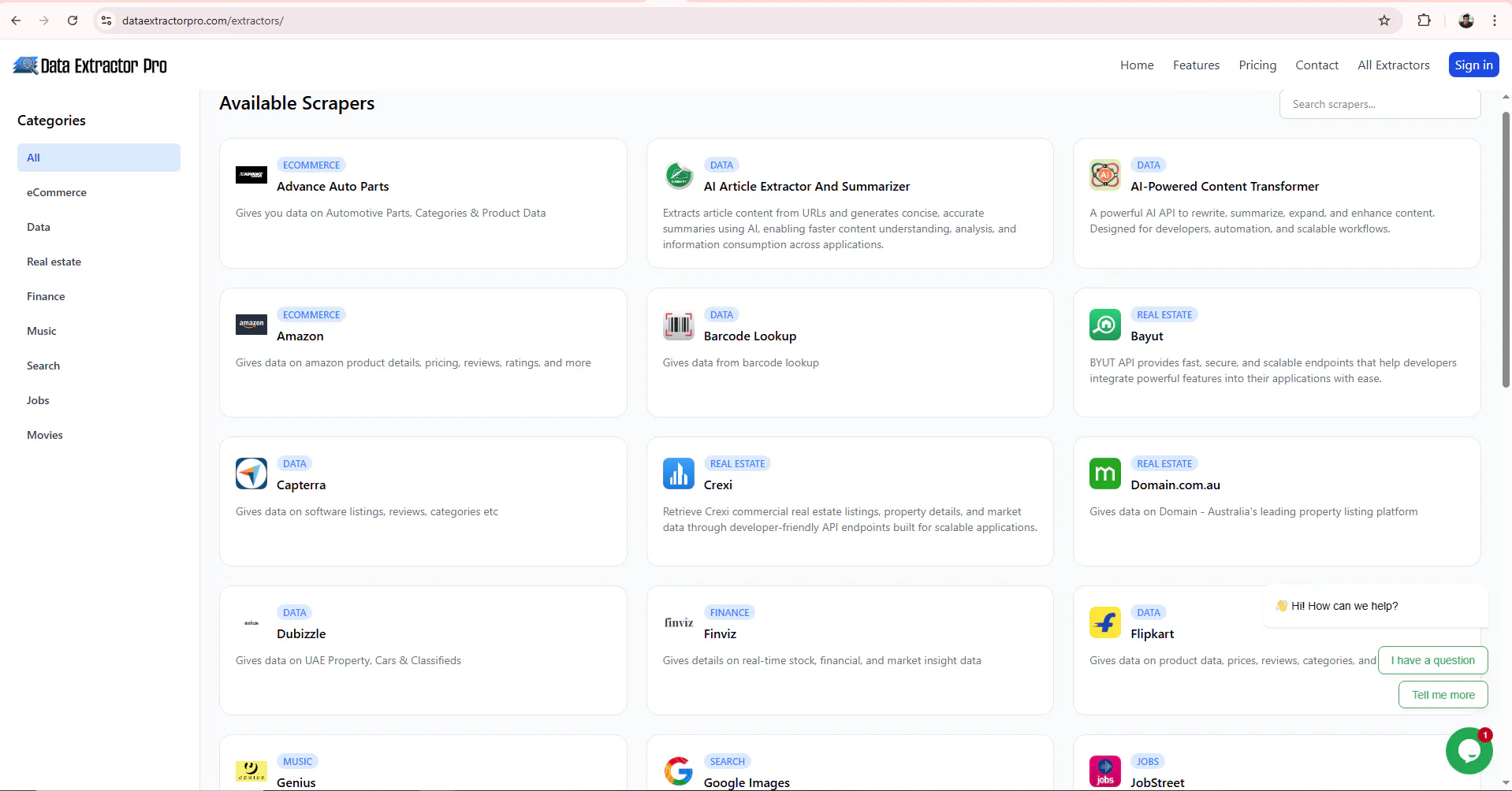This screenshot has height=791, width=1512.
Task: Click the Genius yellow logo icon
Action: (x=251, y=771)
